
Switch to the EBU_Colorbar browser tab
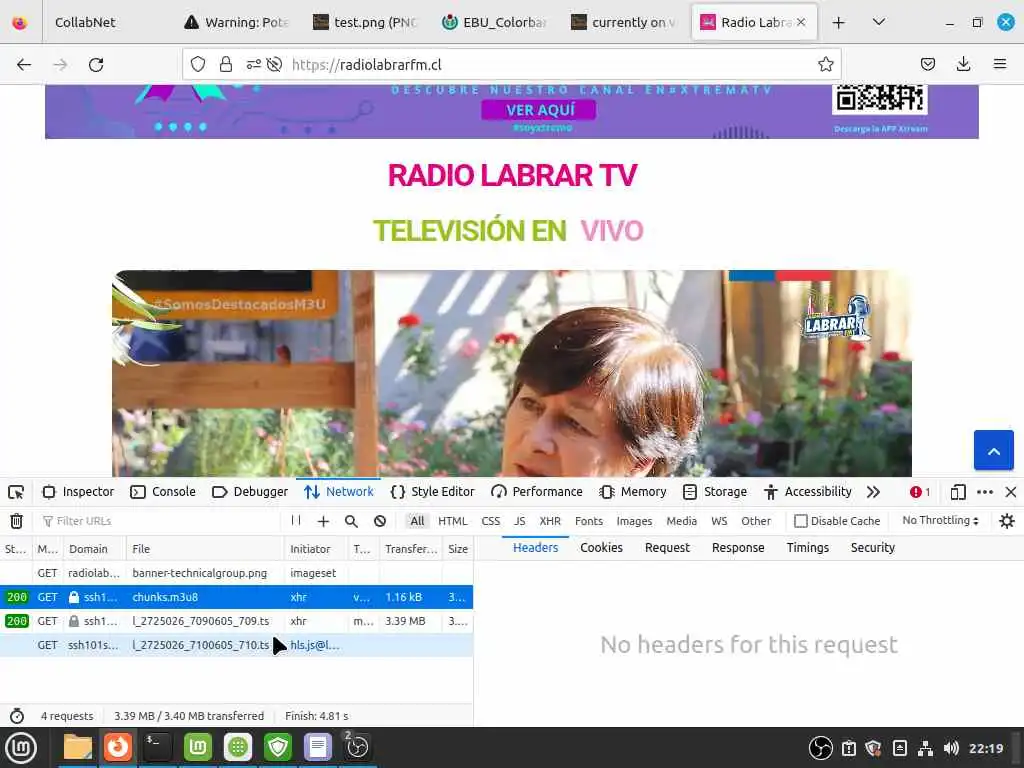click(x=494, y=22)
